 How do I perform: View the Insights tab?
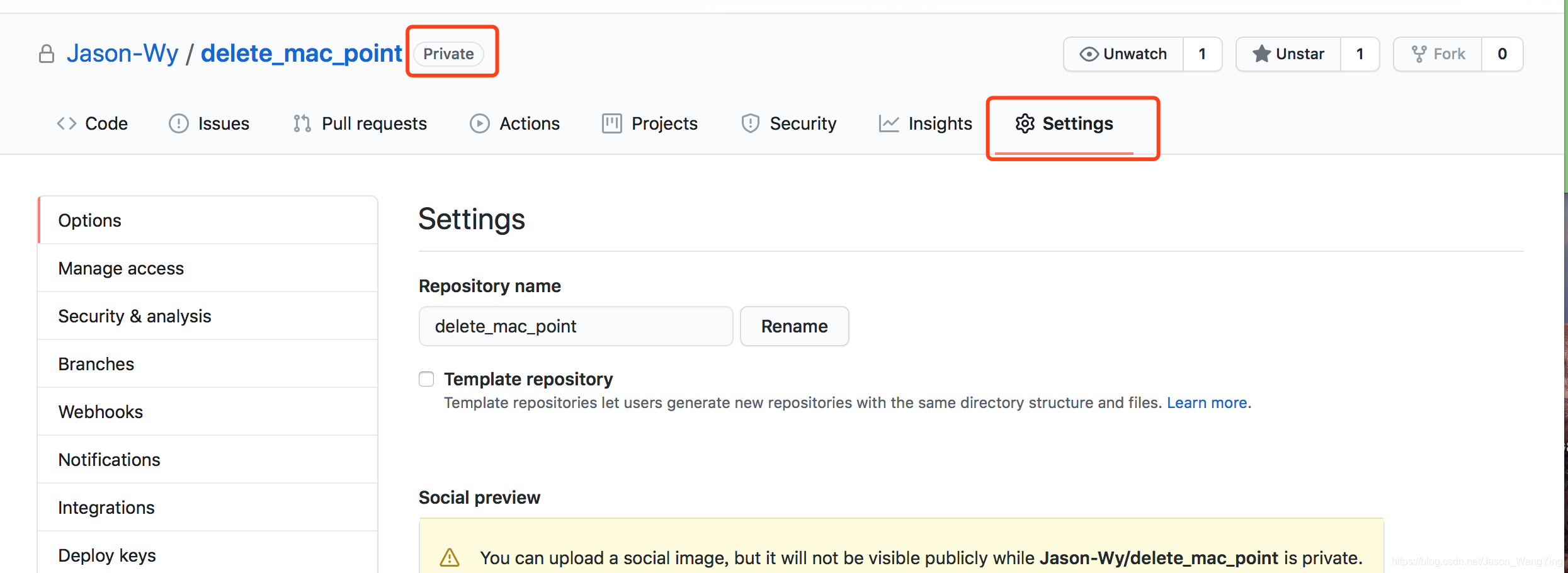pyautogui.click(x=926, y=123)
